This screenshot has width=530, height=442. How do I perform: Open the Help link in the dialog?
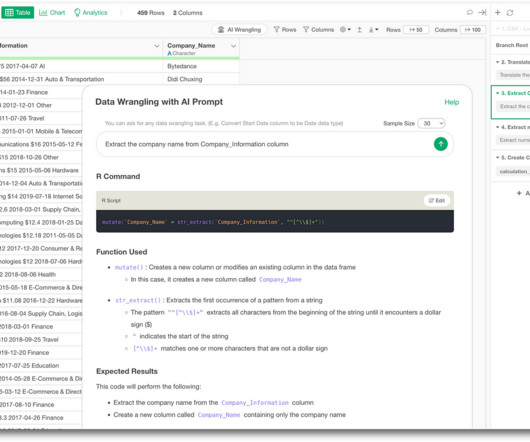[x=452, y=102]
